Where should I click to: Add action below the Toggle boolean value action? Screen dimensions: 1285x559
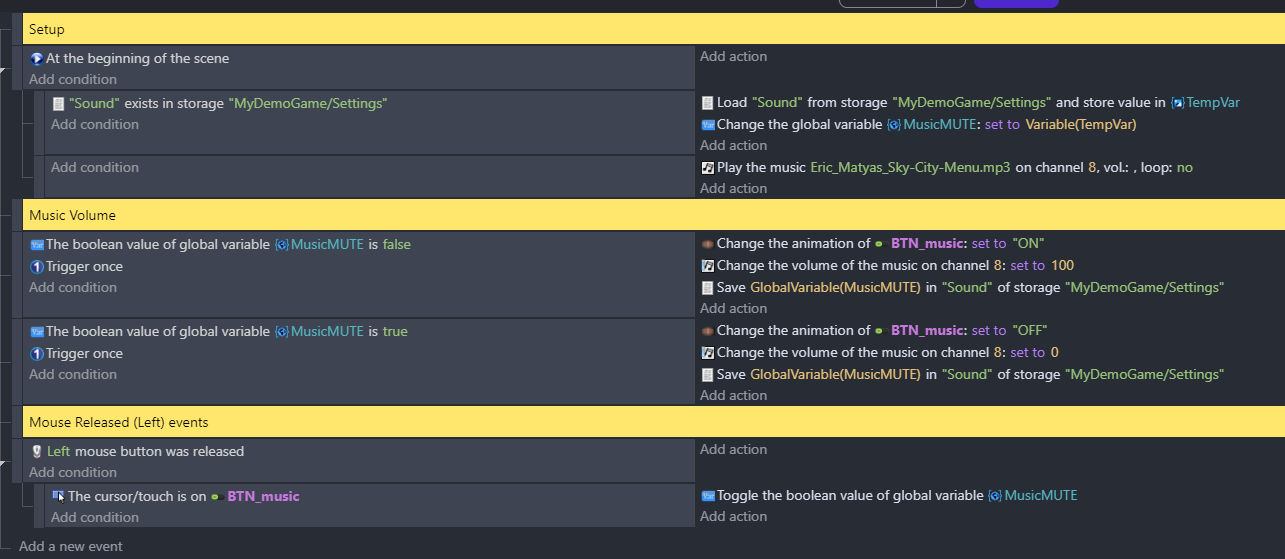pyautogui.click(x=734, y=517)
